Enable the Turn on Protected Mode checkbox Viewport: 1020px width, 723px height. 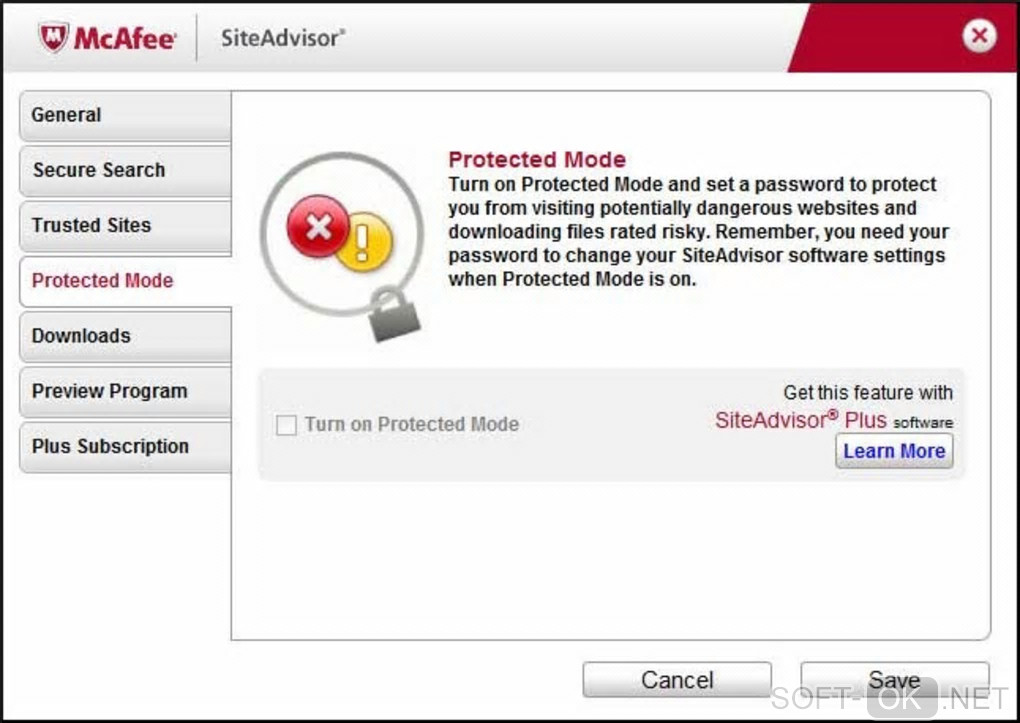287,425
